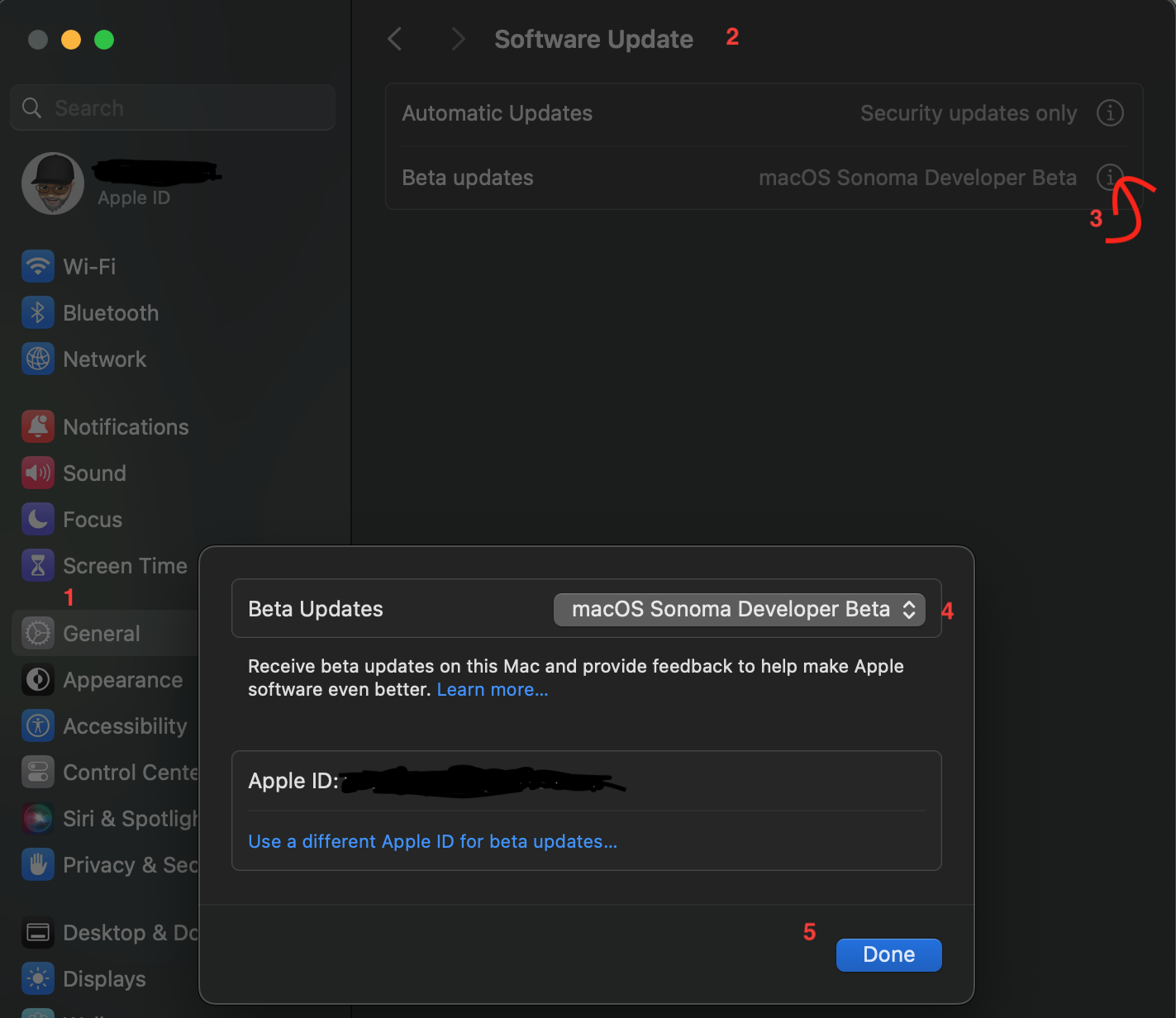Click the search magnifying glass icon
This screenshot has height=1018, width=1176.
tap(31, 107)
